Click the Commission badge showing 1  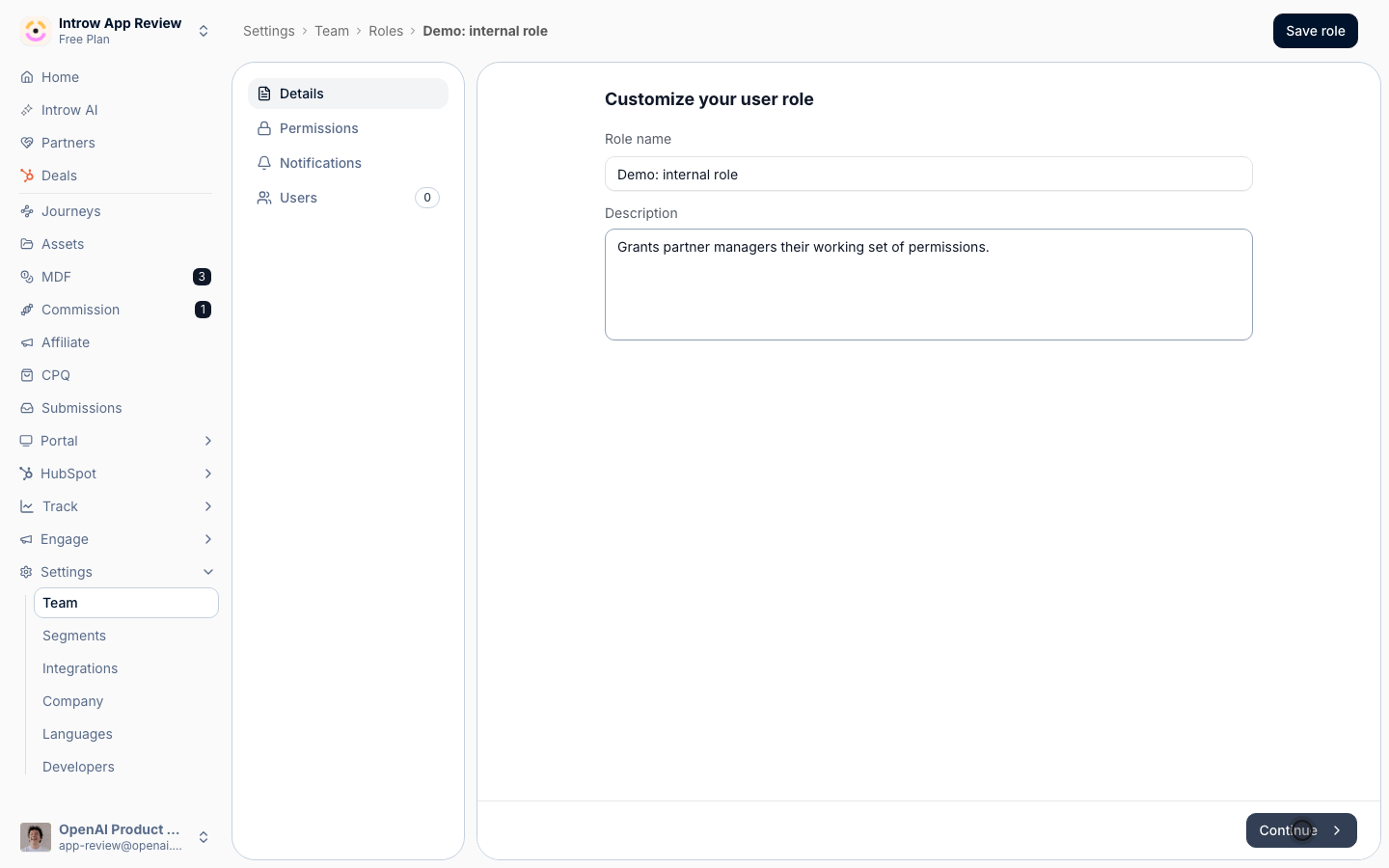pyautogui.click(x=203, y=310)
